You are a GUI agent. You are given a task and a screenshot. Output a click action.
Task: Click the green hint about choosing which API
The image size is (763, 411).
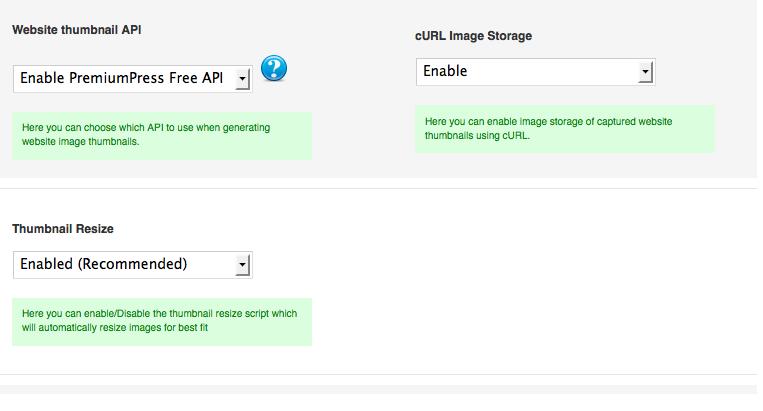[x=161, y=135]
